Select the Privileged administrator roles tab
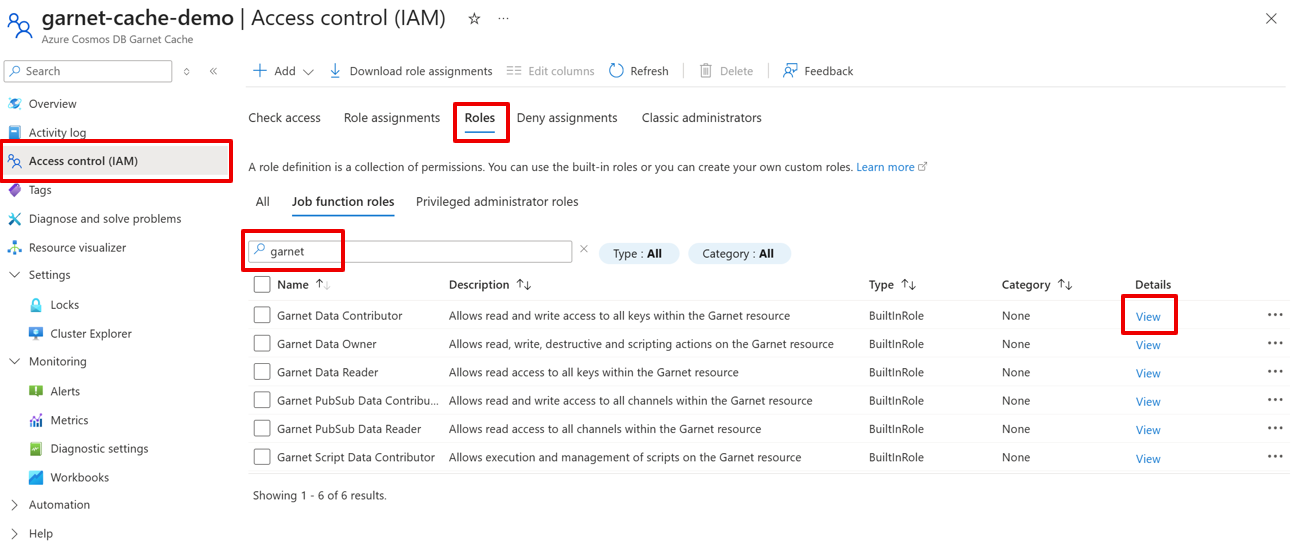The height and width of the screenshot is (550, 1294). [497, 202]
